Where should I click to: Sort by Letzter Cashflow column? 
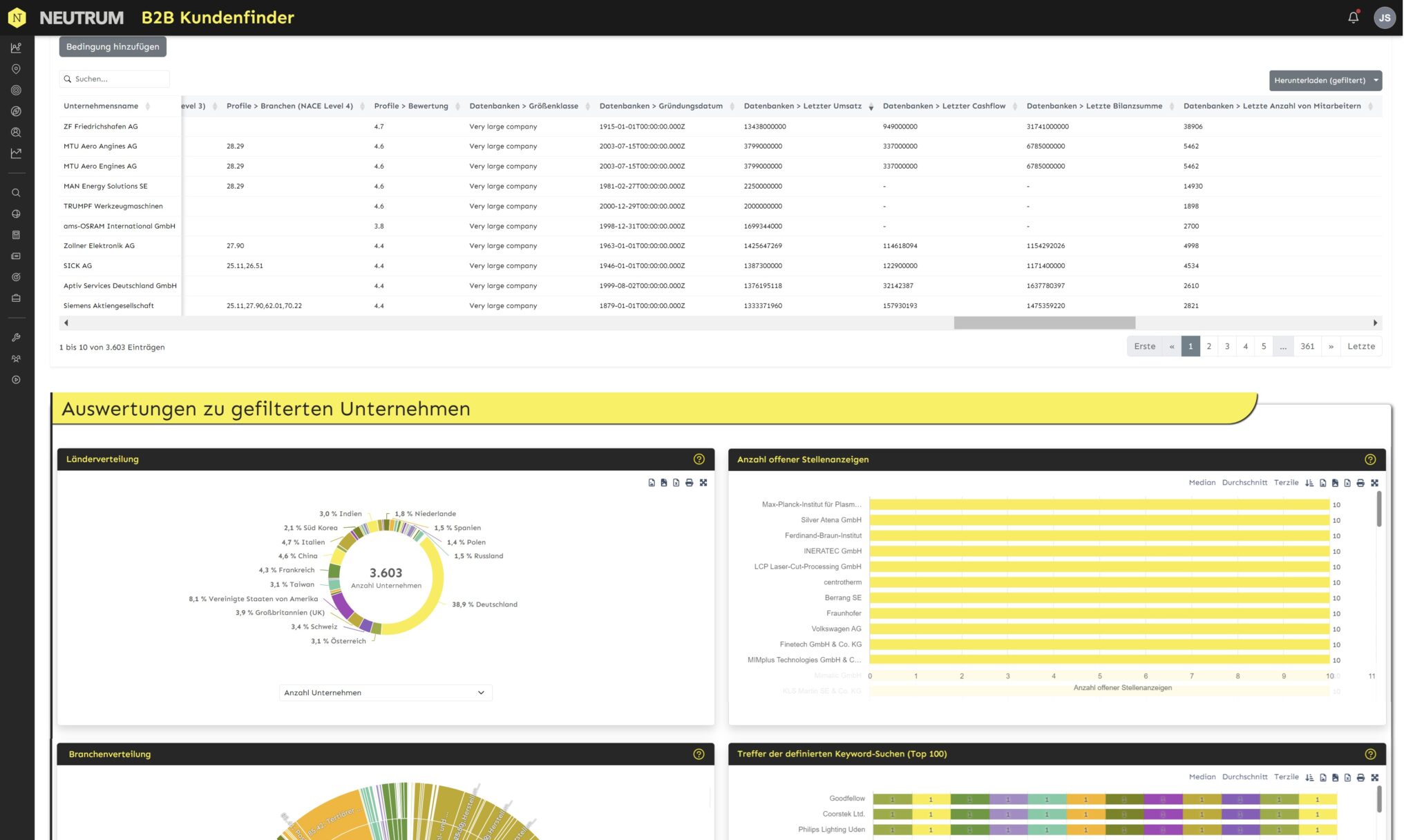point(950,106)
